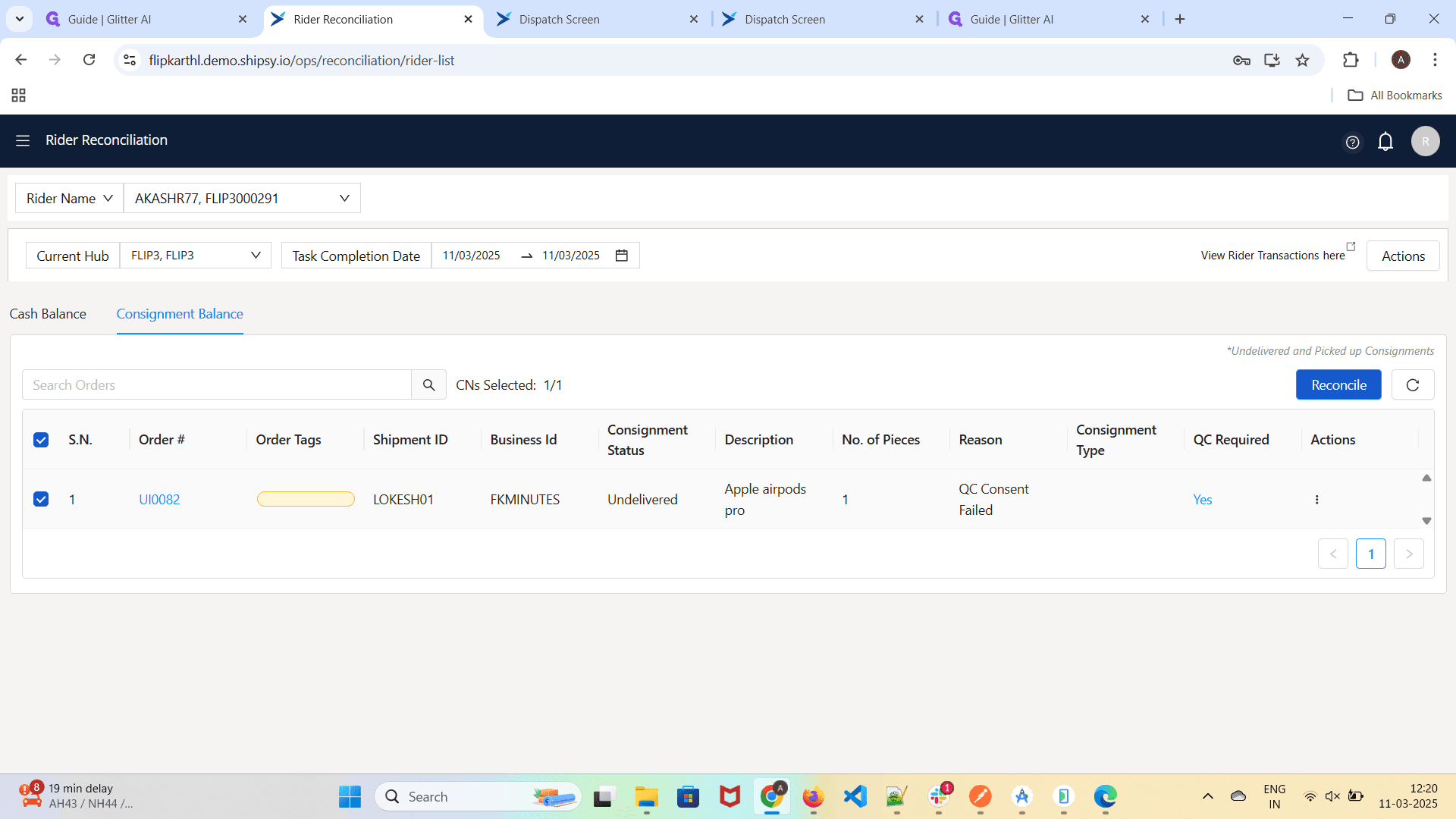Go to pagination page 1
Viewport: 1456px width, 819px height.
pyautogui.click(x=1370, y=554)
